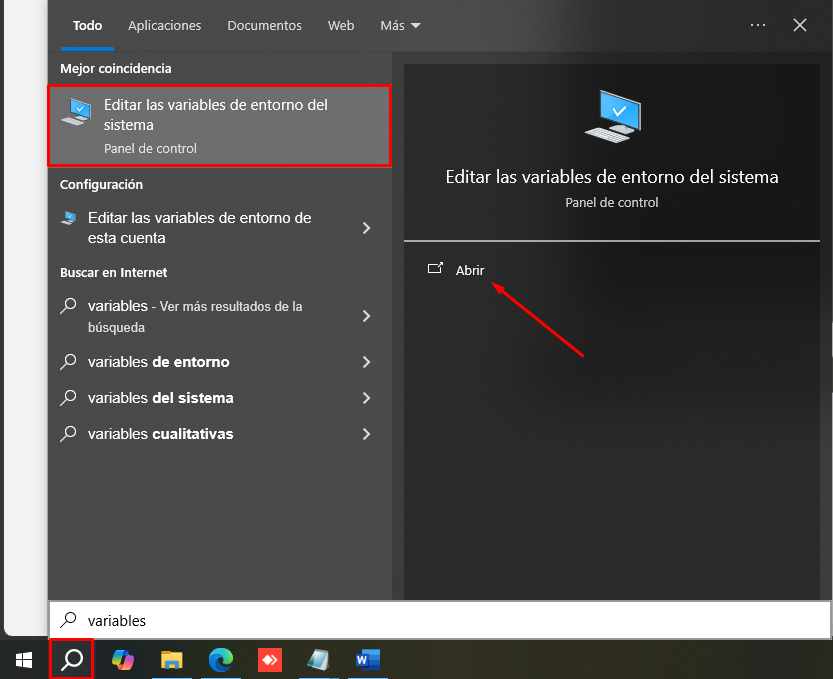Open File Explorer from the taskbar
The width and height of the screenshot is (833, 679).
(x=172, y=660)
